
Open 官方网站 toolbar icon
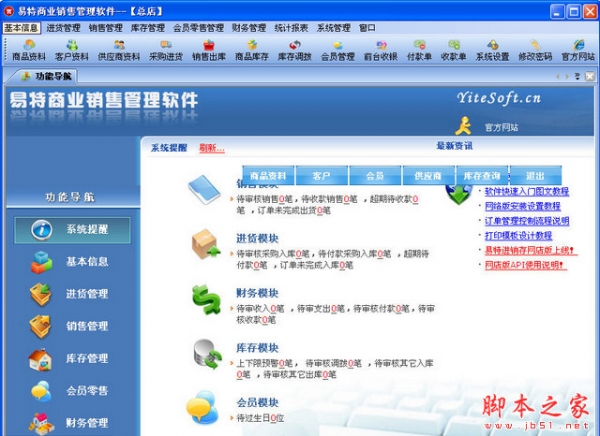[x=578, y=51]
